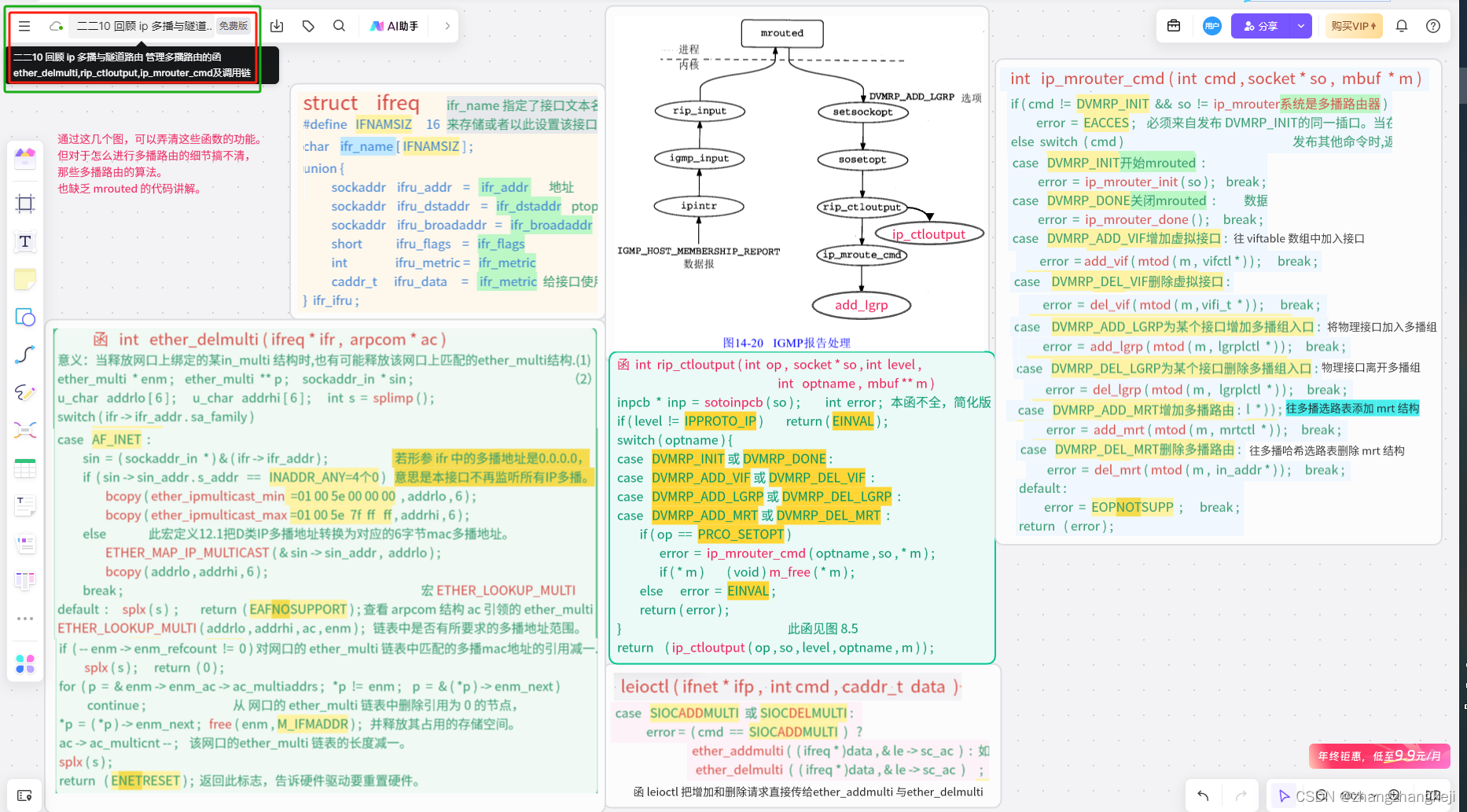Click the EOPNOTSUPP highlighted text
Viewport: 1467px width, 812px height.
tap(1132, 507)
